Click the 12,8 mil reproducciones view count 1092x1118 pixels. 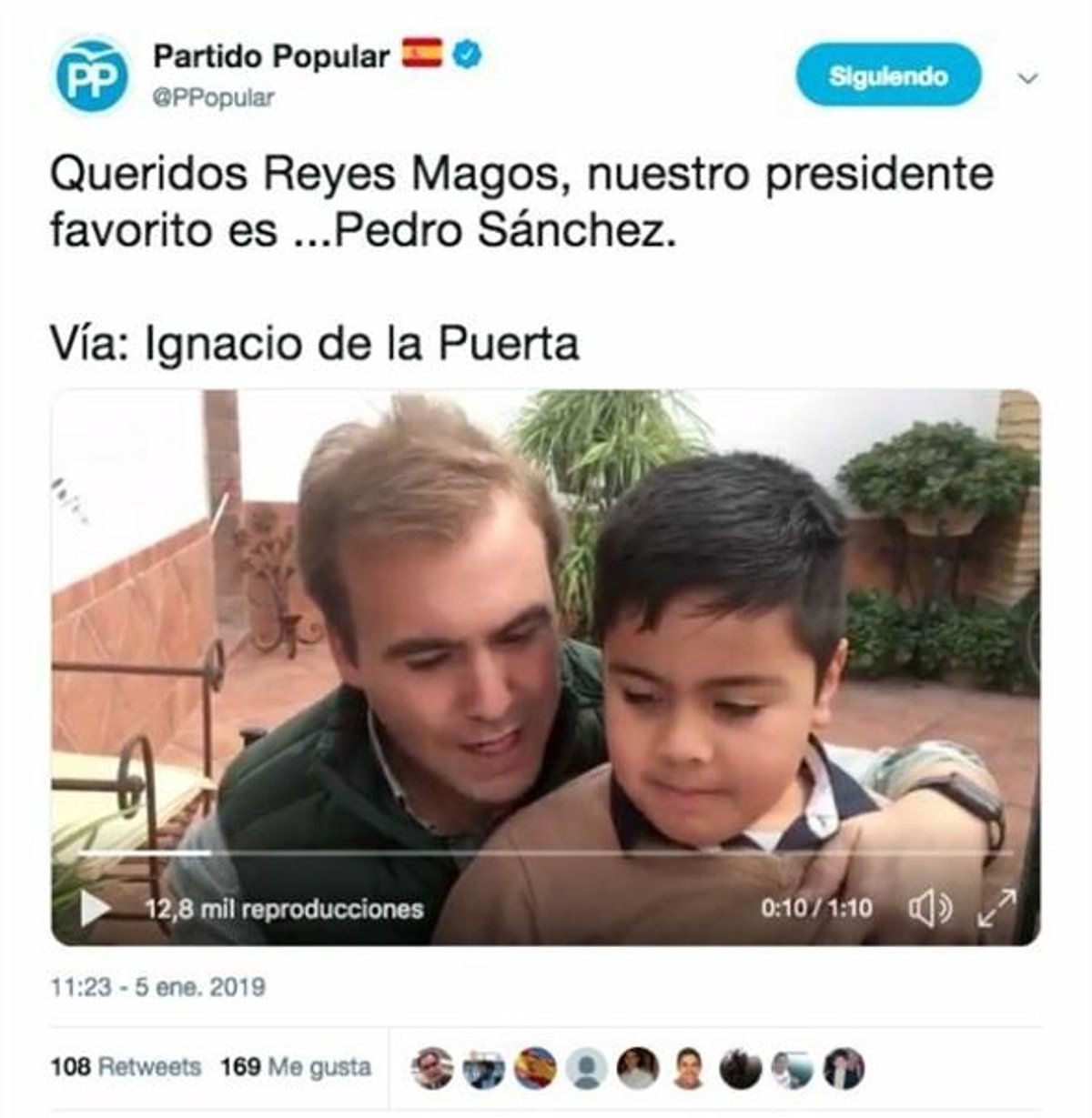coord(285,909)
